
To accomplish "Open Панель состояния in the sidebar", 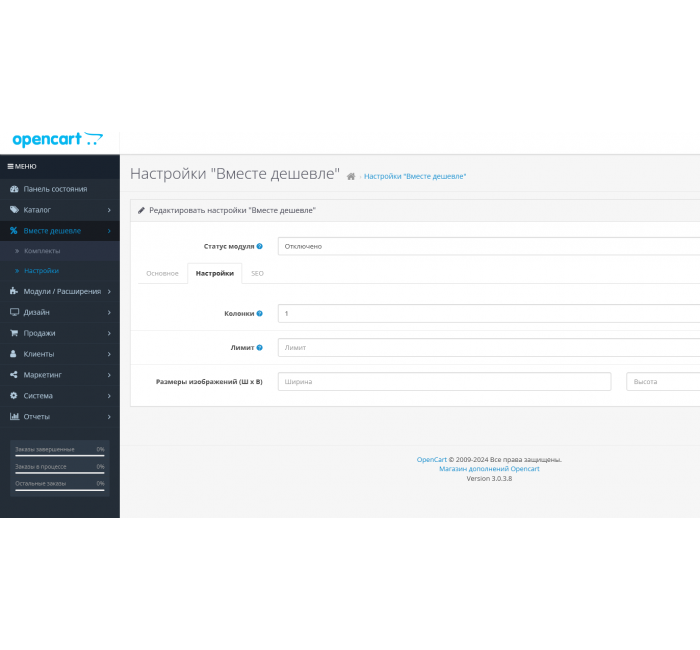I will [x=60, y=189].
